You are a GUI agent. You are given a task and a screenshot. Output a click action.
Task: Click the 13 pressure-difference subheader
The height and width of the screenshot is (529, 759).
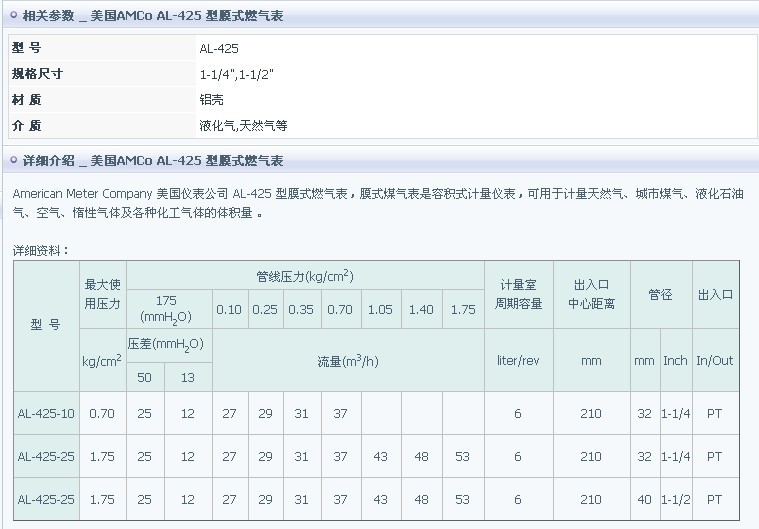point(188,377)
